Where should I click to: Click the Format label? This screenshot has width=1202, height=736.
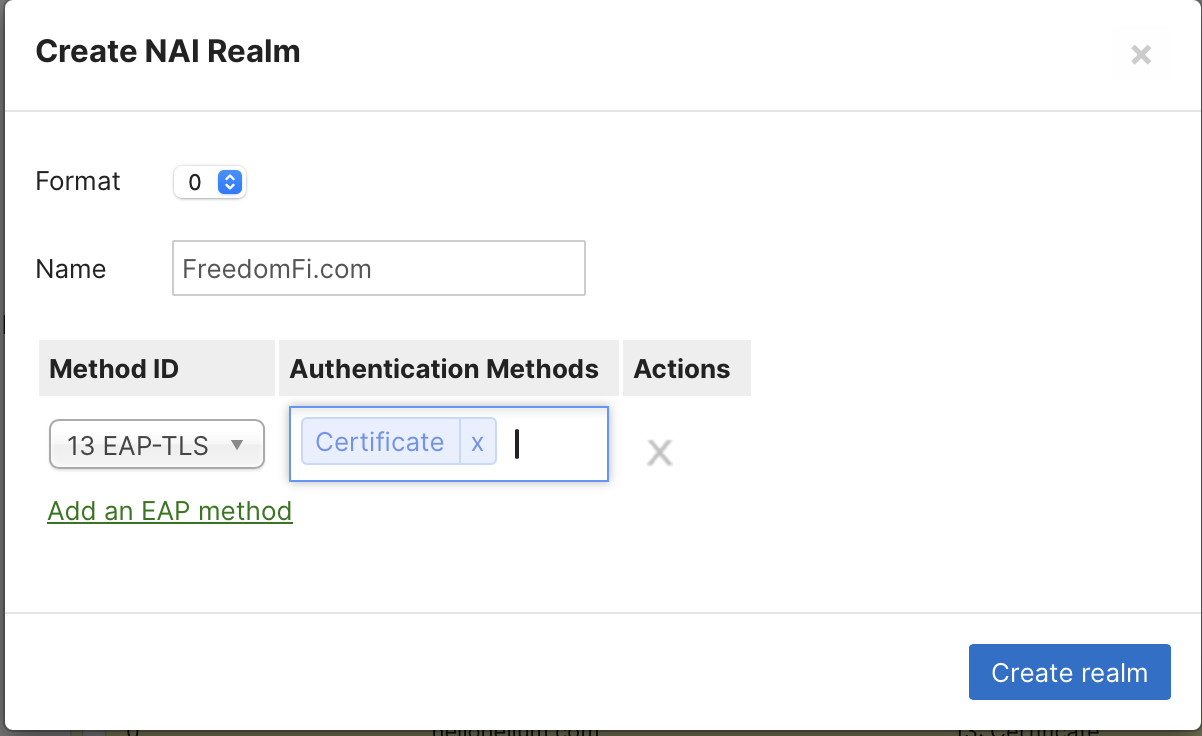pos(78,181)
